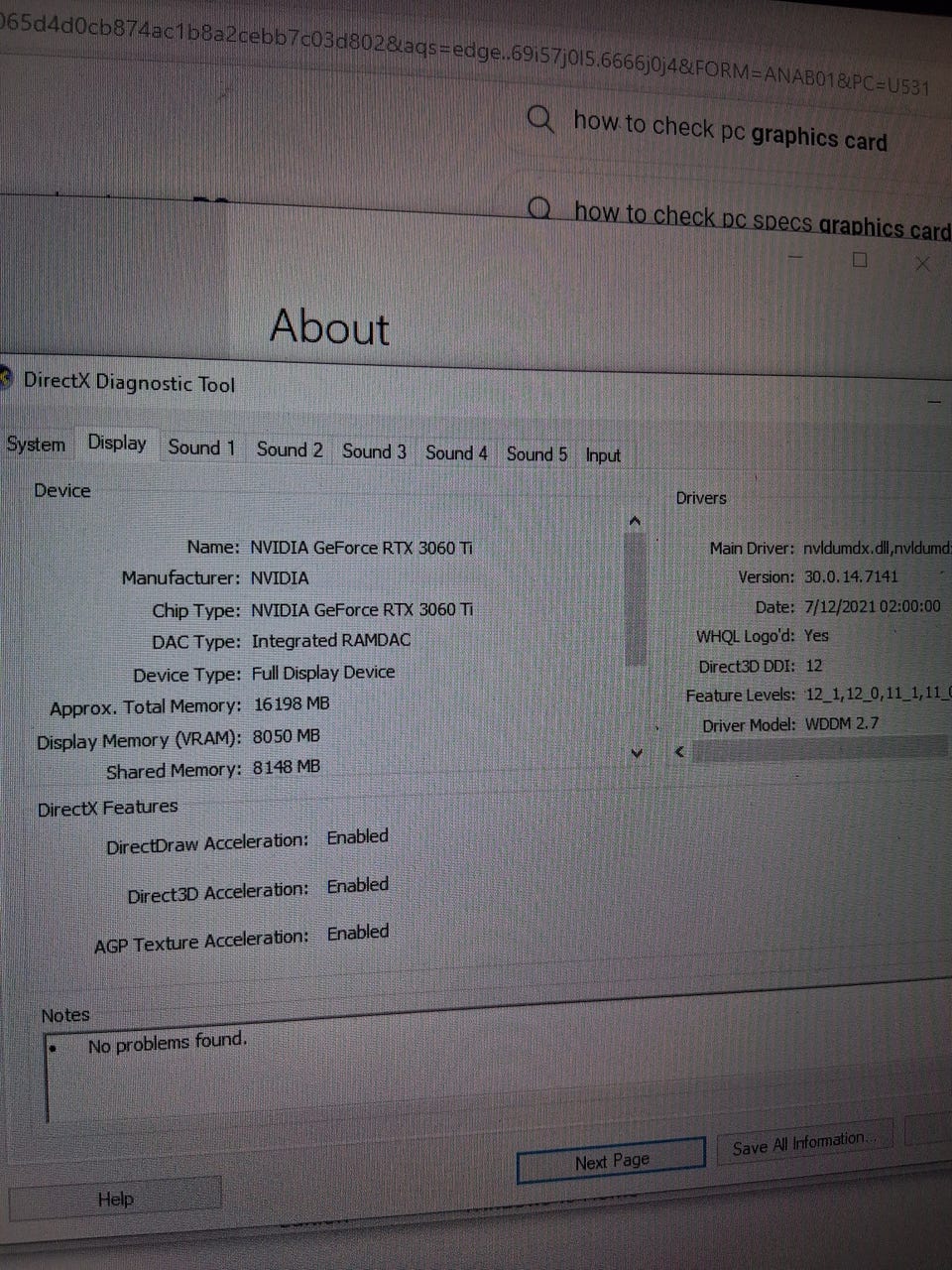Click the Feature Levels value 12_1,12_0

coord(878,695)
